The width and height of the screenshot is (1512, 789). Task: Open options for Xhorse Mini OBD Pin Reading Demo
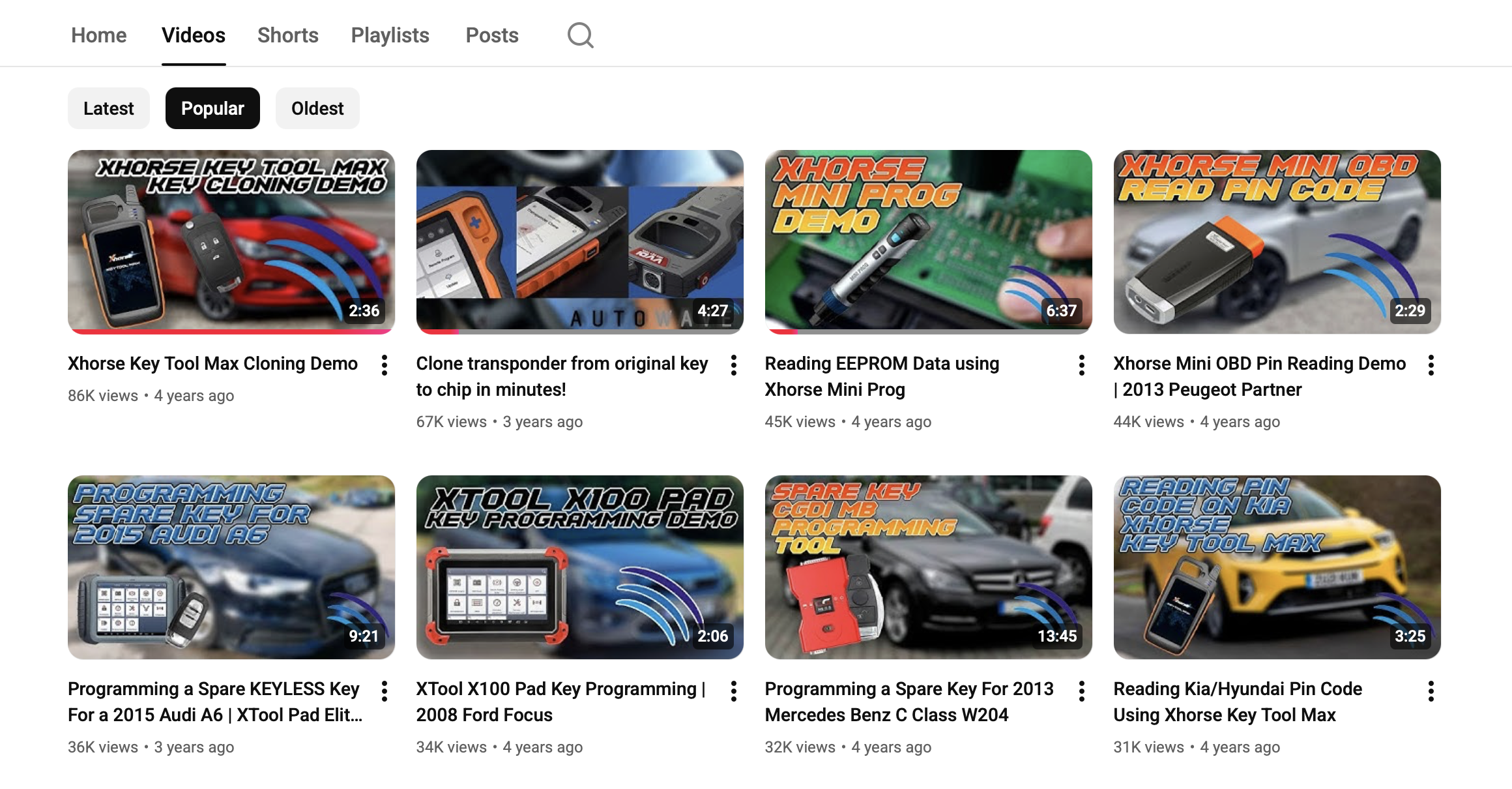[x=1431, y=366]
